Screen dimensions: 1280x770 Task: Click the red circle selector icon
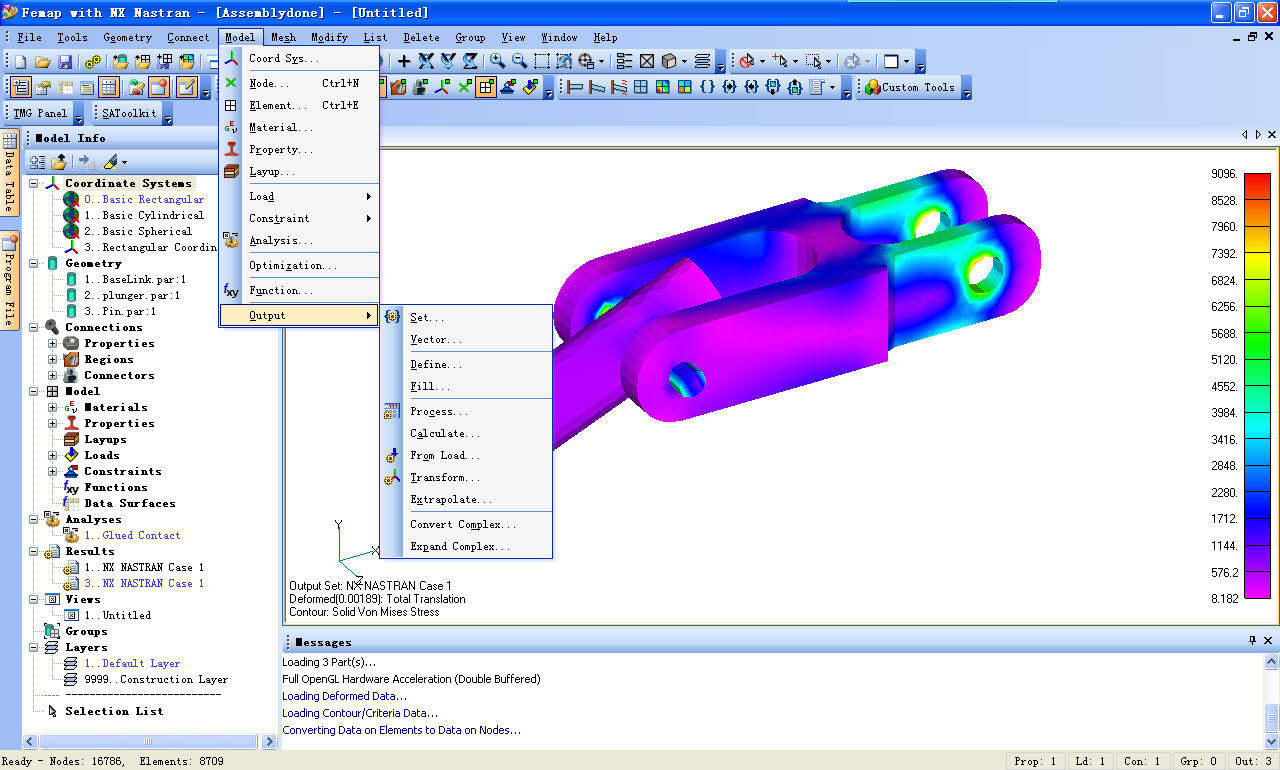click(x=745, y=61)
